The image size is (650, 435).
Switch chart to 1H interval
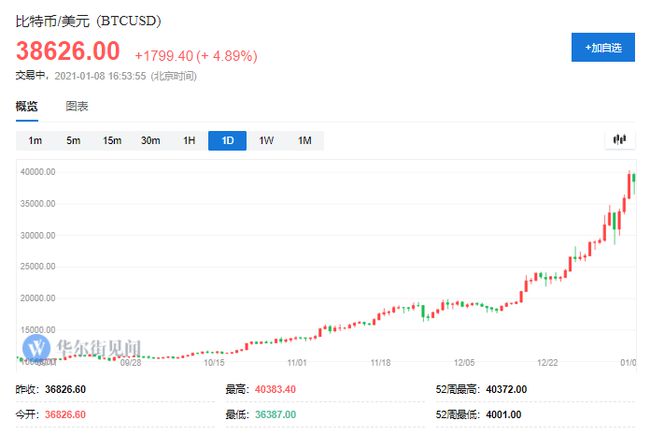(189, 141)
